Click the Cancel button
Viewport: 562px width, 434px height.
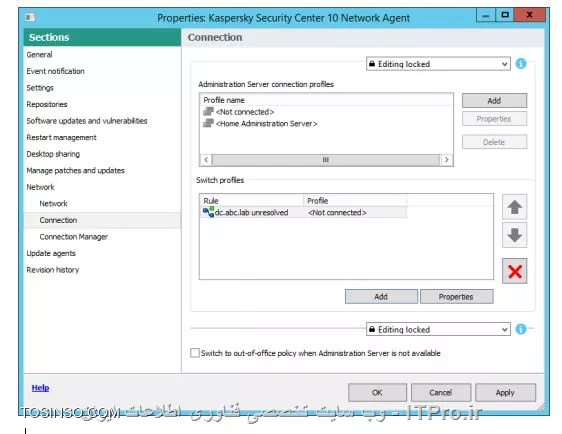pos(441,392)
